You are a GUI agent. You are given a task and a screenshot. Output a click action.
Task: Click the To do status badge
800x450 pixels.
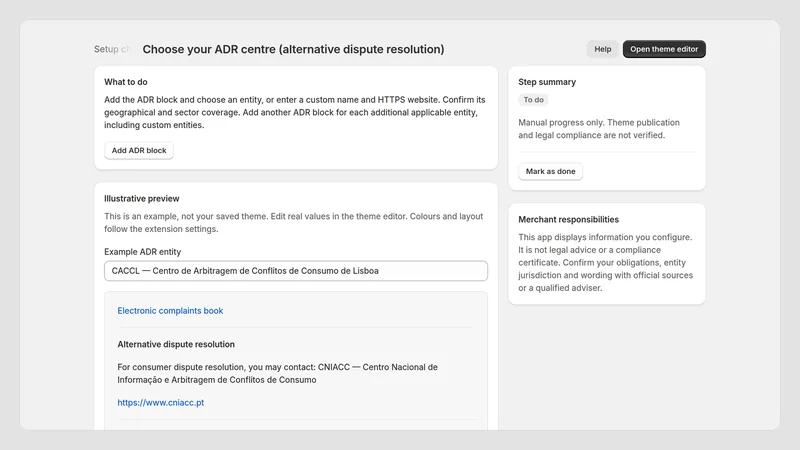[x=533, y=99]
